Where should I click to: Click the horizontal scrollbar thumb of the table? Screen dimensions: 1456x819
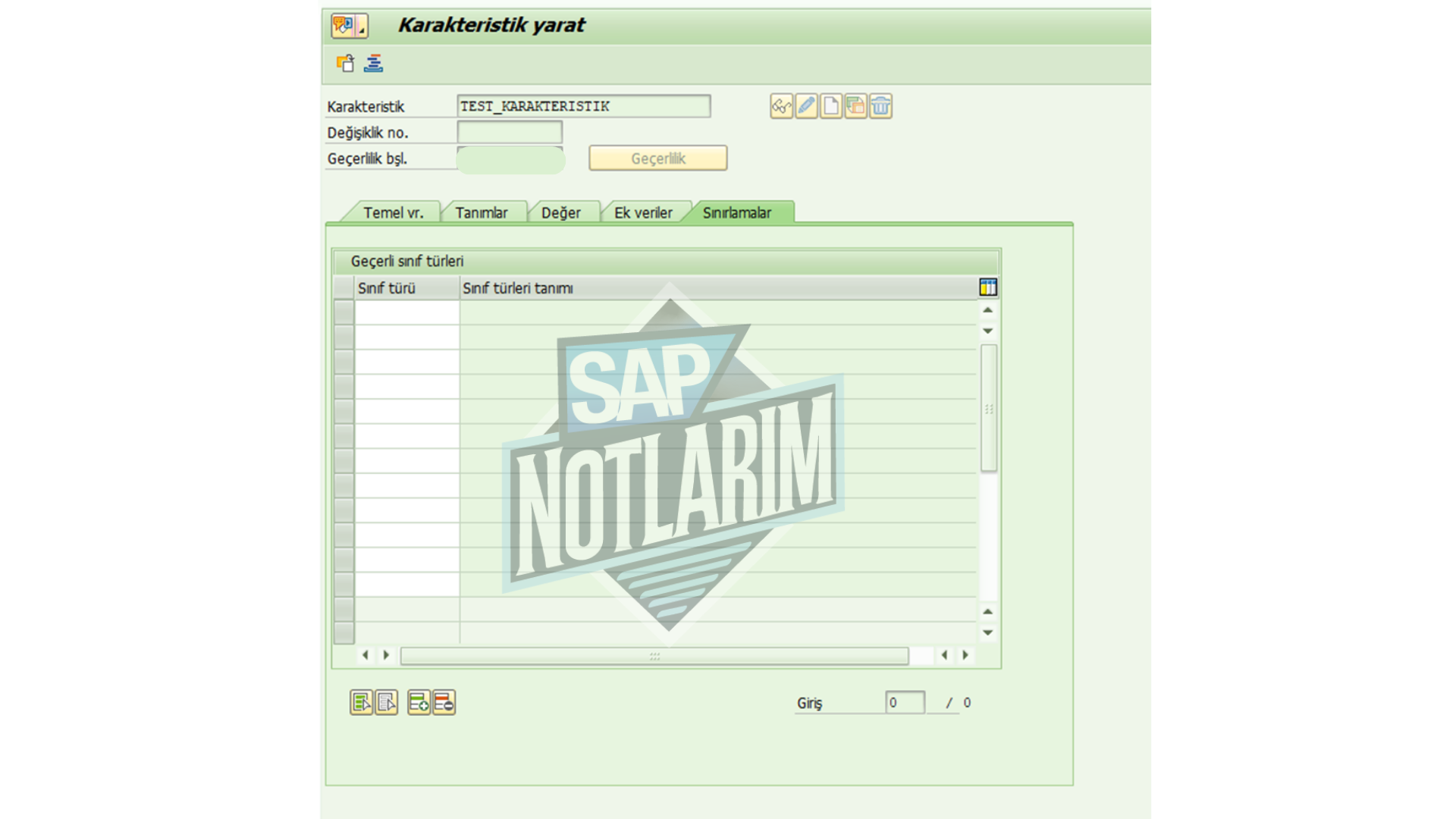(654, 656)
